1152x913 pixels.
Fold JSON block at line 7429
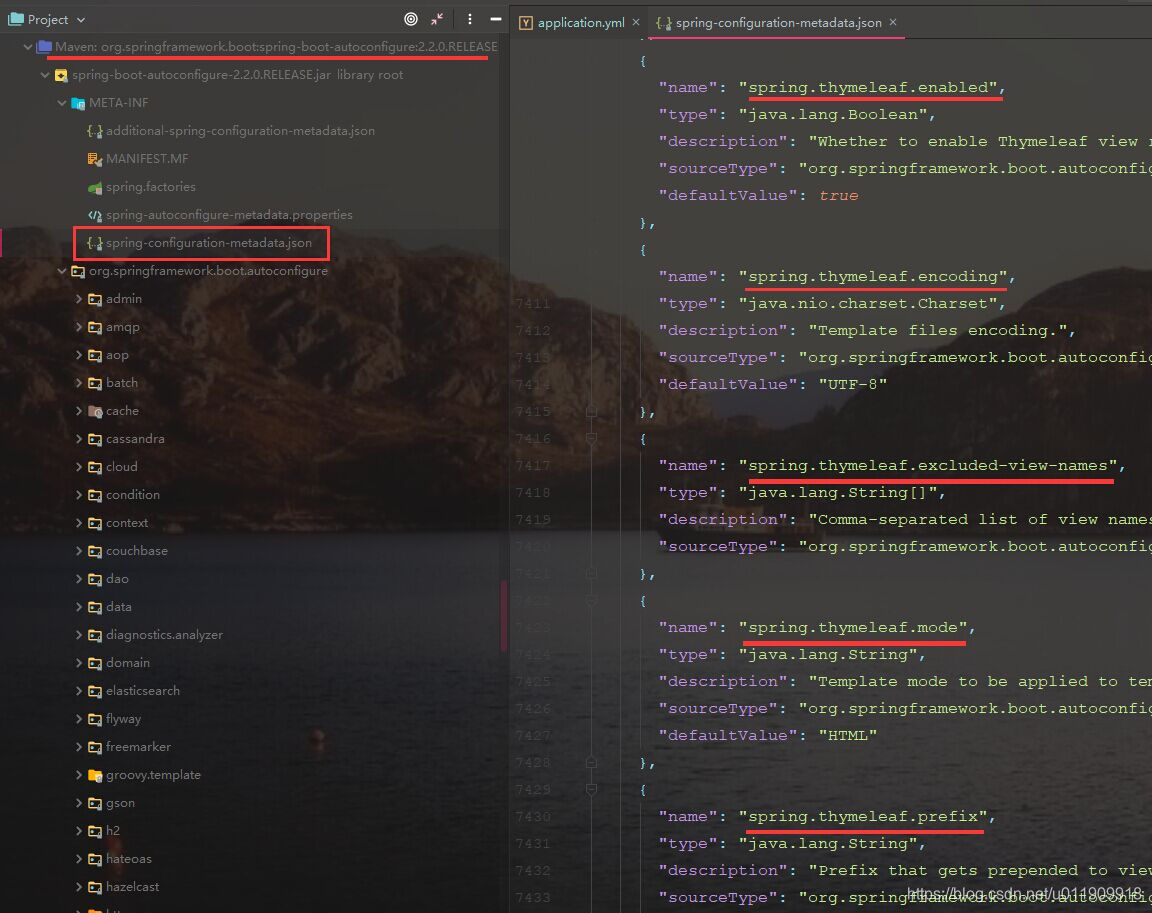click(591, 790)
